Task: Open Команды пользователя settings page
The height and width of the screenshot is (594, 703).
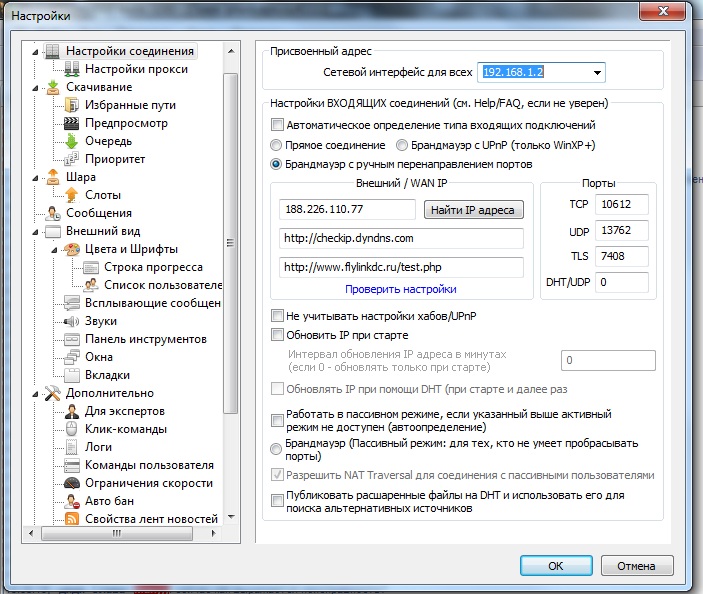Action: click(x=149, y=465)
